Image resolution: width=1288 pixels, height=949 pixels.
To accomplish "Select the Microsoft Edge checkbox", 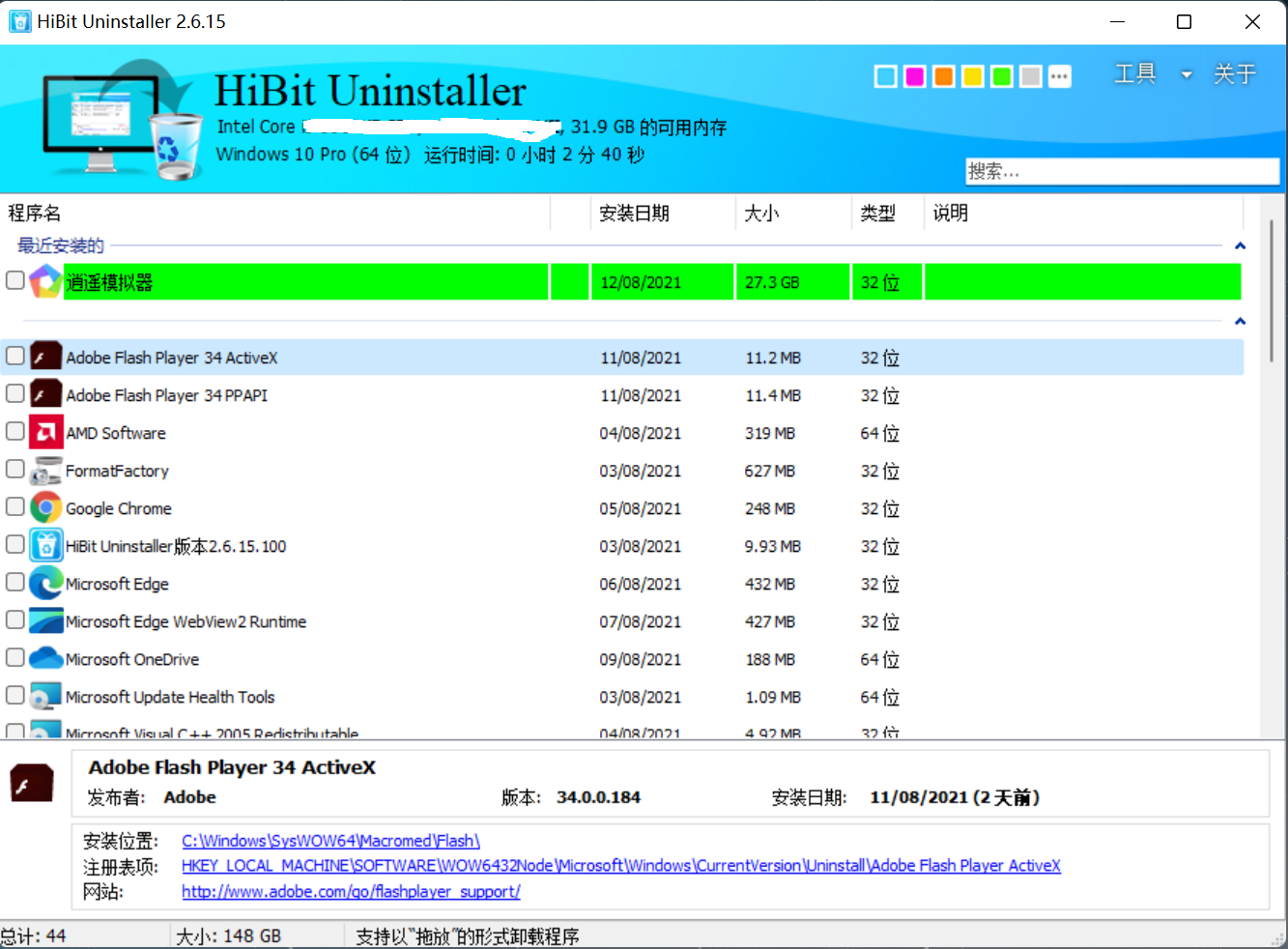I will pos(14,582).
